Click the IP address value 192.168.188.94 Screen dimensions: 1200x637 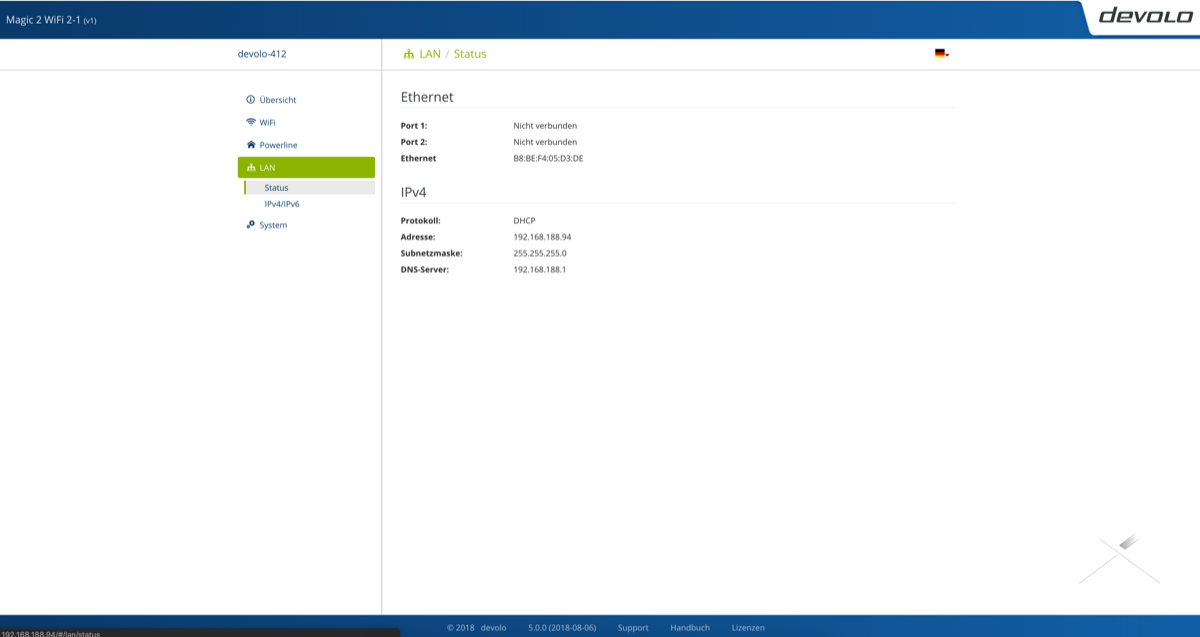click(542, 237)
